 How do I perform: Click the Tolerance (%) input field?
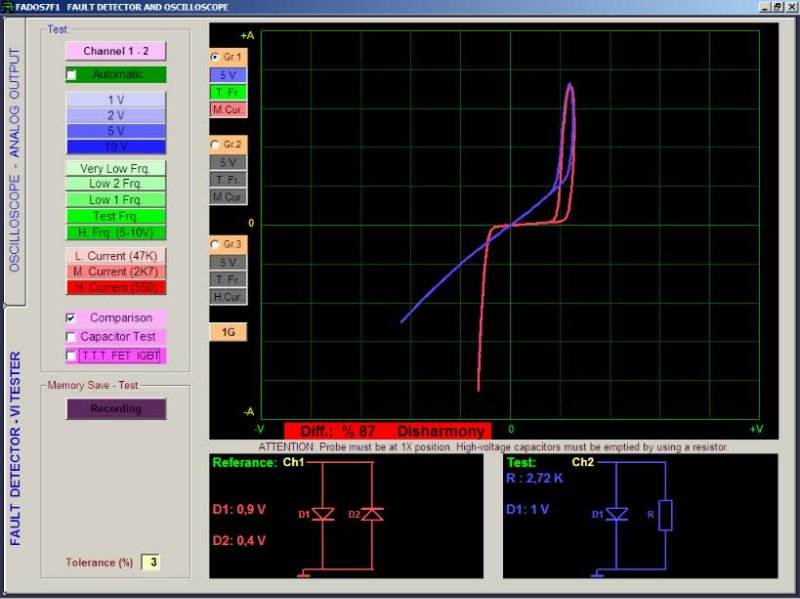(x=151, y=563)
